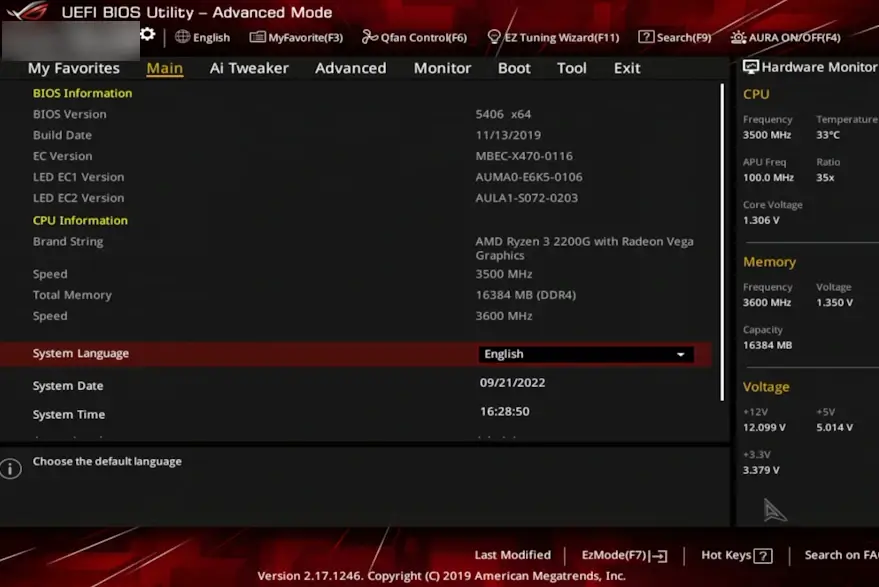The image size is (879, 587).
Task: Click LED EC2 Version value AULA1-S072-0203
Action: pos(526,198)
